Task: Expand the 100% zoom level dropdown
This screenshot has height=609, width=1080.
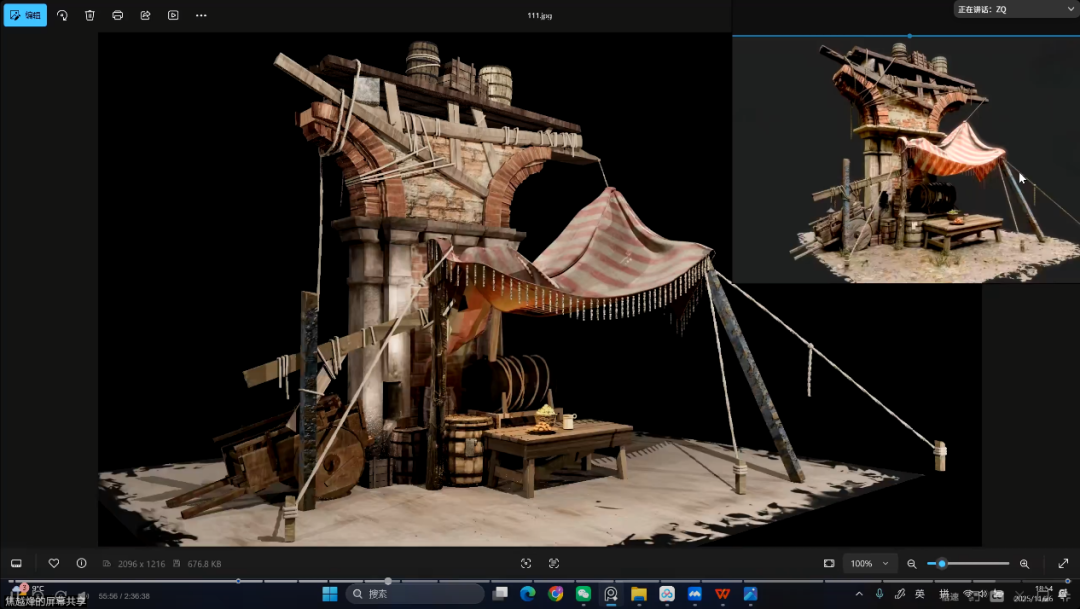Action: click(868, 563)
